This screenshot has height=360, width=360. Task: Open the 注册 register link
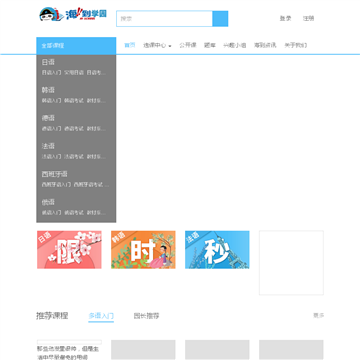tap(308, 19)
